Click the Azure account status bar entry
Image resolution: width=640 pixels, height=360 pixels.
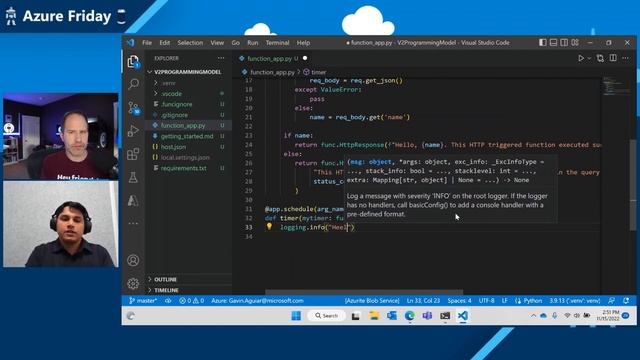[x=257, y=301]
